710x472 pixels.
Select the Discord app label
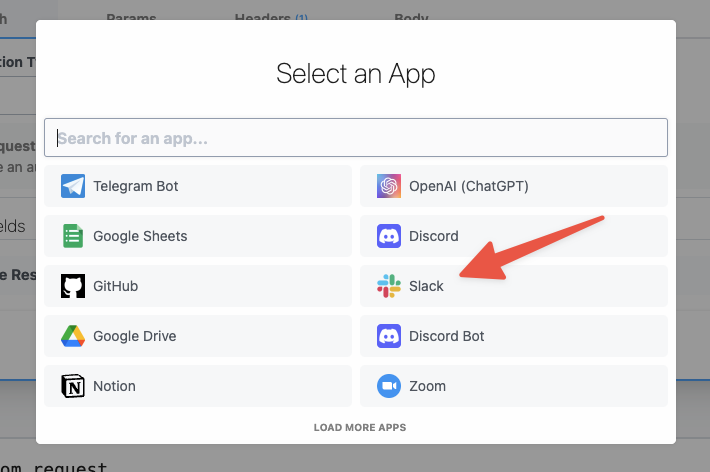434,236
